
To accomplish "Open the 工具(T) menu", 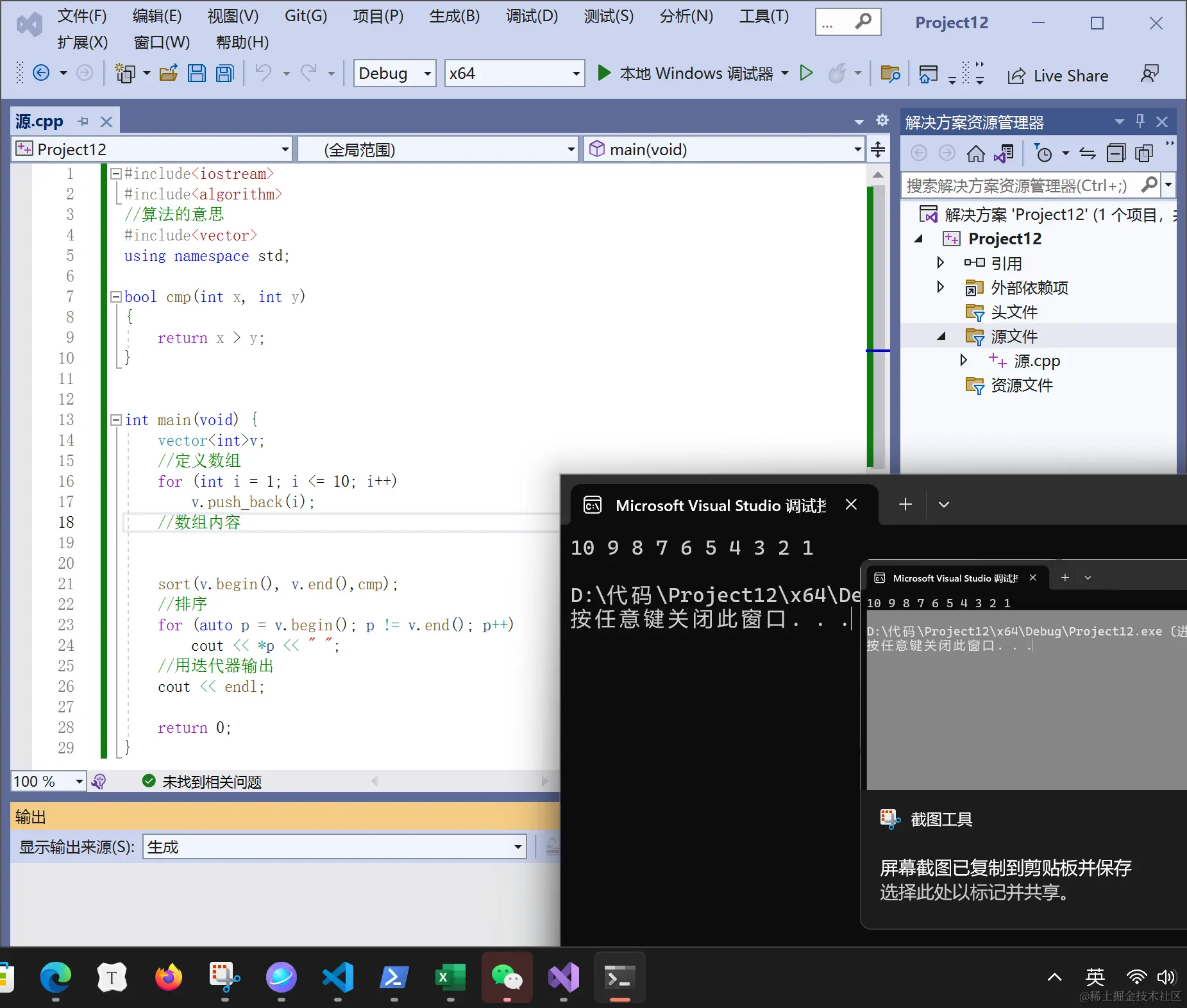I will [764, 16].
